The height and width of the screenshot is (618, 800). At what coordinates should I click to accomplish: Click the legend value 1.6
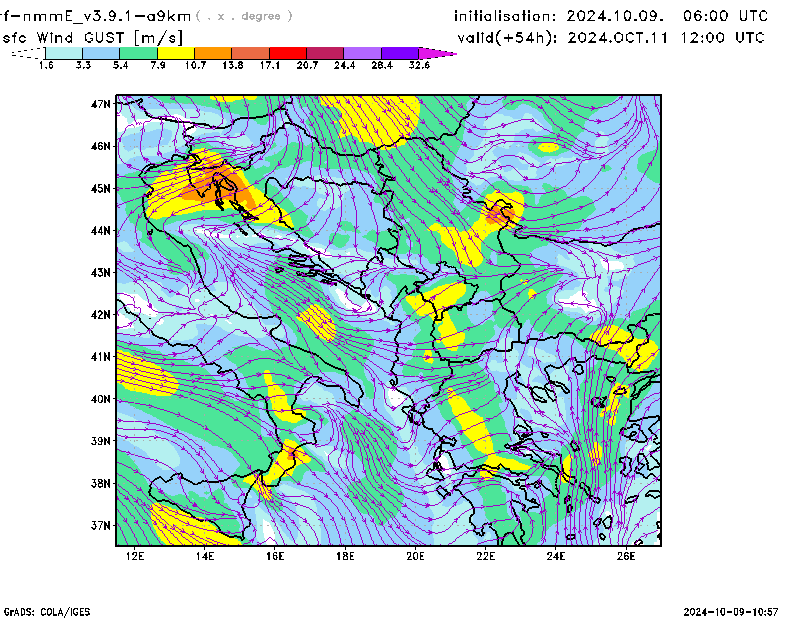(x=46, y=65)
